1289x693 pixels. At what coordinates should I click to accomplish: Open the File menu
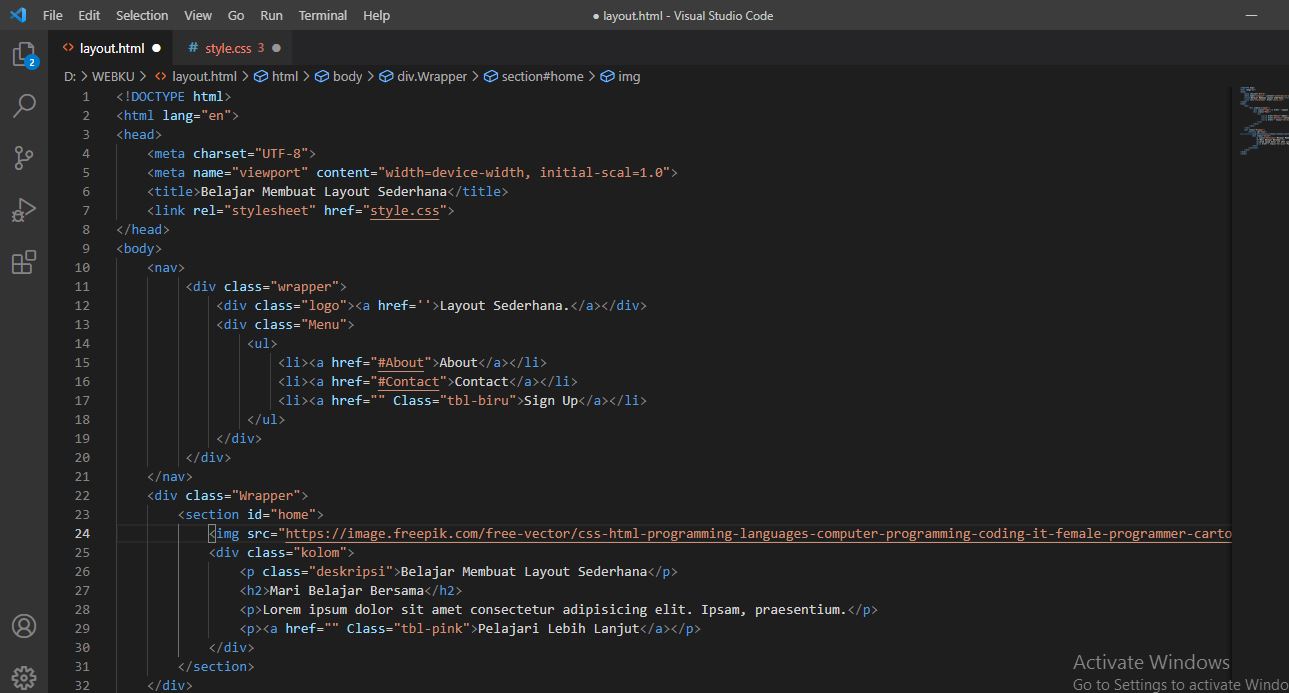coord(52,15)
